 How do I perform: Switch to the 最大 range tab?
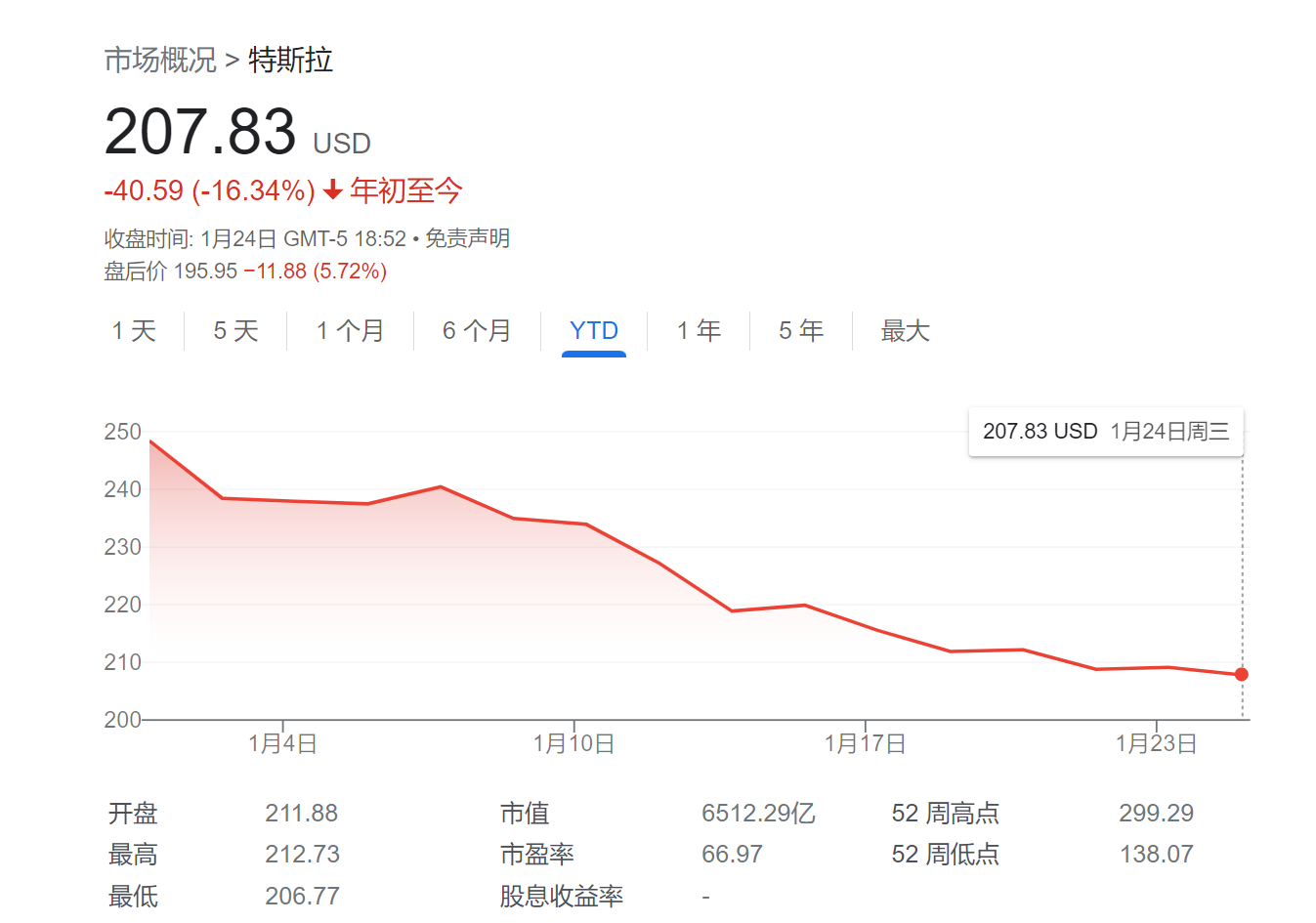(x=905, y=331)
